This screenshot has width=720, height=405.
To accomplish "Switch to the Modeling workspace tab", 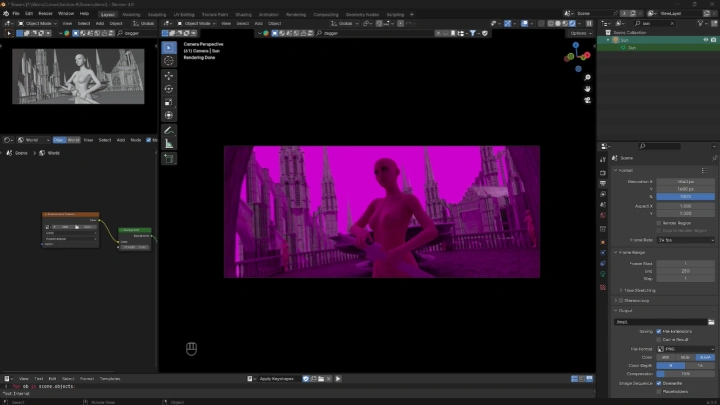I will [x=131, y=15].
